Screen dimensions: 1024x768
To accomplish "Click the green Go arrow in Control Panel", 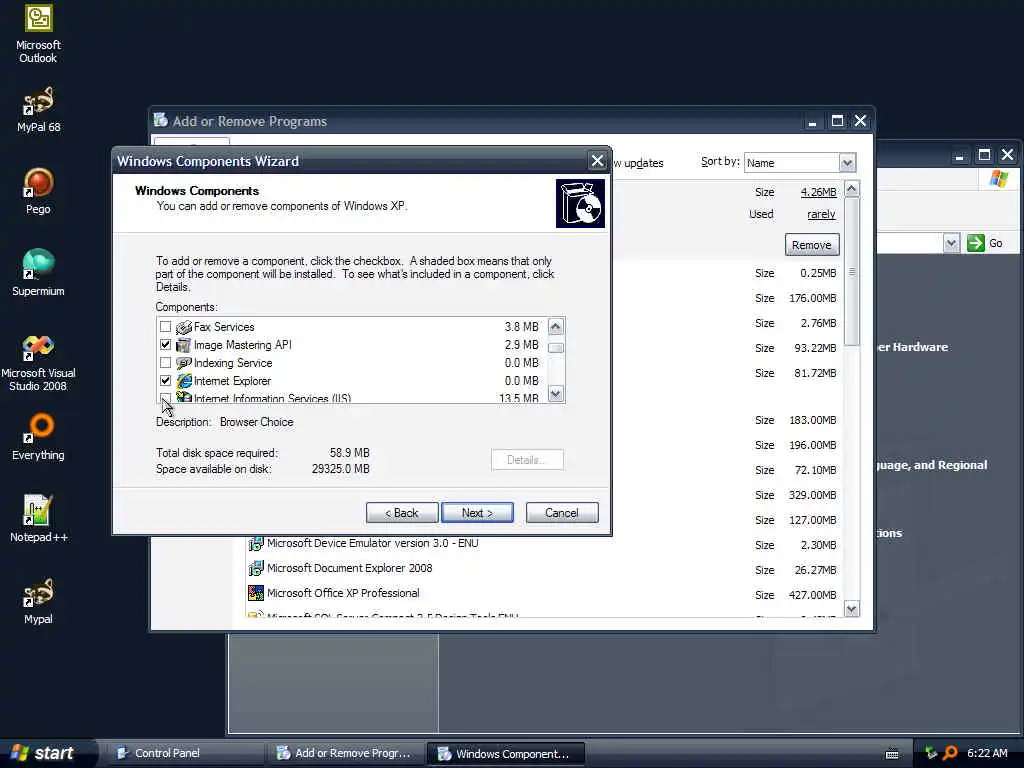I will [976, 243].
